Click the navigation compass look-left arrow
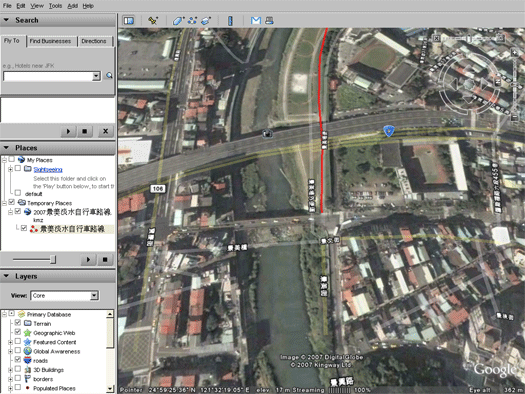 pyautogui.click(x=454, y=83)
